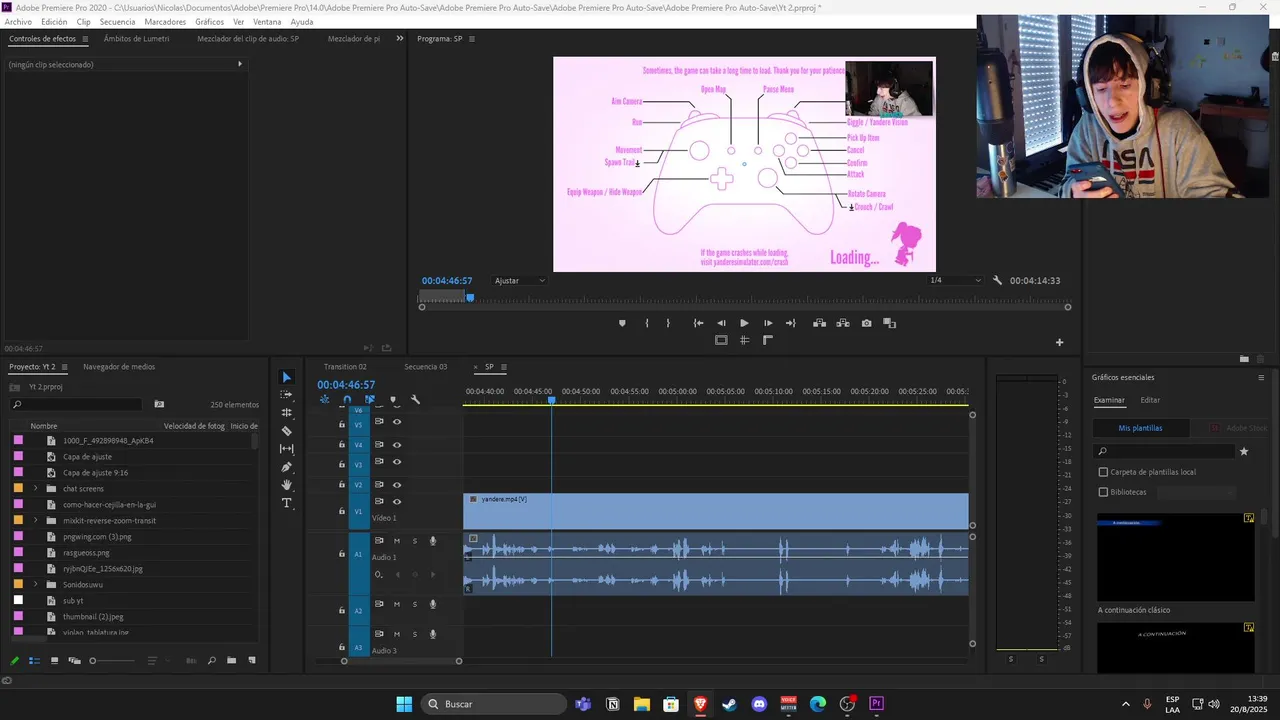This screenshot has height=720, width=1280.
Task: Open timeline display settings wrench
Action: [x=415, y=400]
